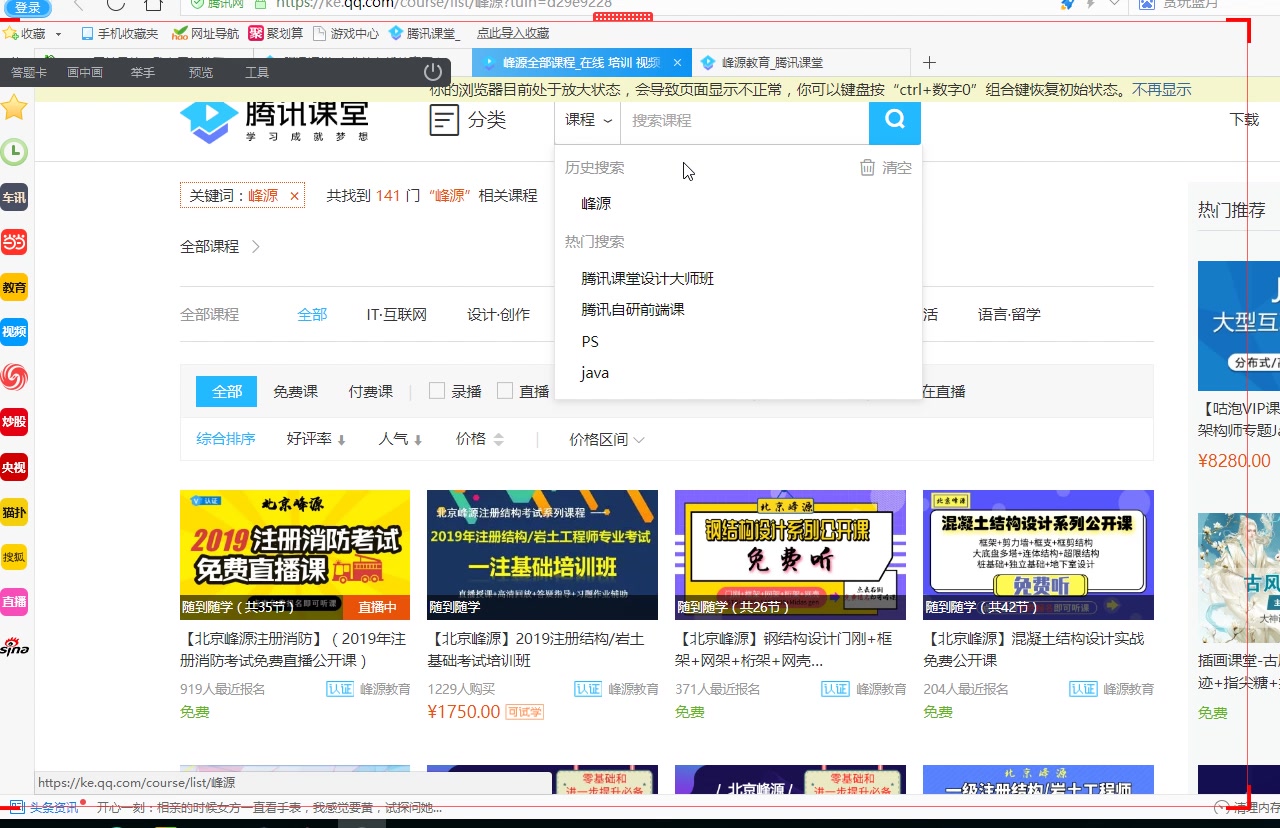Select 峰源 from search history
1280x828 pixels.
[x=596, y=203]
